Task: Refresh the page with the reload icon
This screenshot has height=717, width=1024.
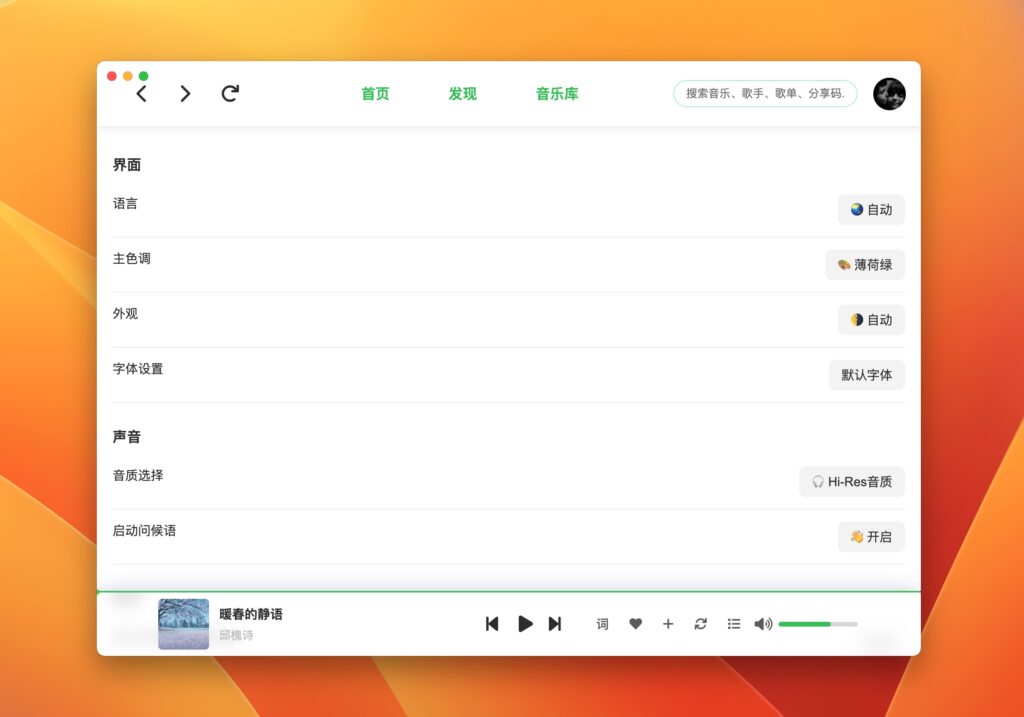Action: (230, 93)
